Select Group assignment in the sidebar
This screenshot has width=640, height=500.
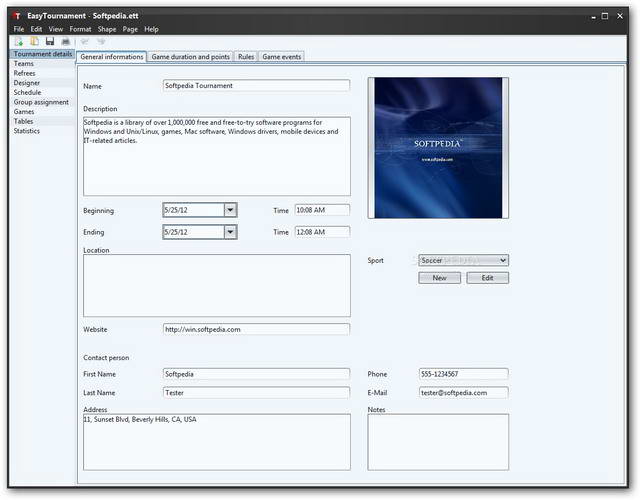[x=41, y=102]
